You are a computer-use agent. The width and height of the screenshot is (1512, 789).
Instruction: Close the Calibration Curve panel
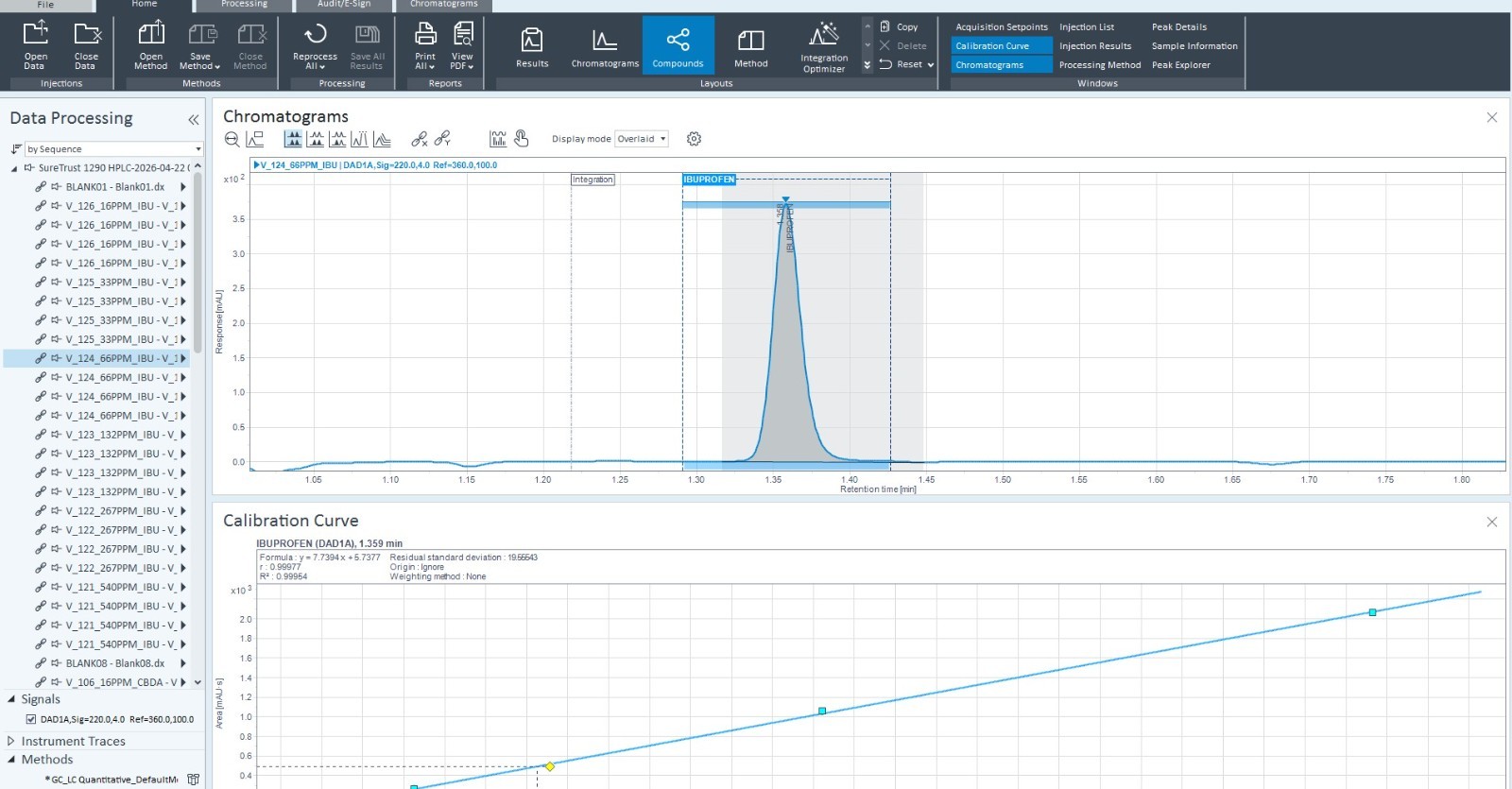click(1492, 522)
